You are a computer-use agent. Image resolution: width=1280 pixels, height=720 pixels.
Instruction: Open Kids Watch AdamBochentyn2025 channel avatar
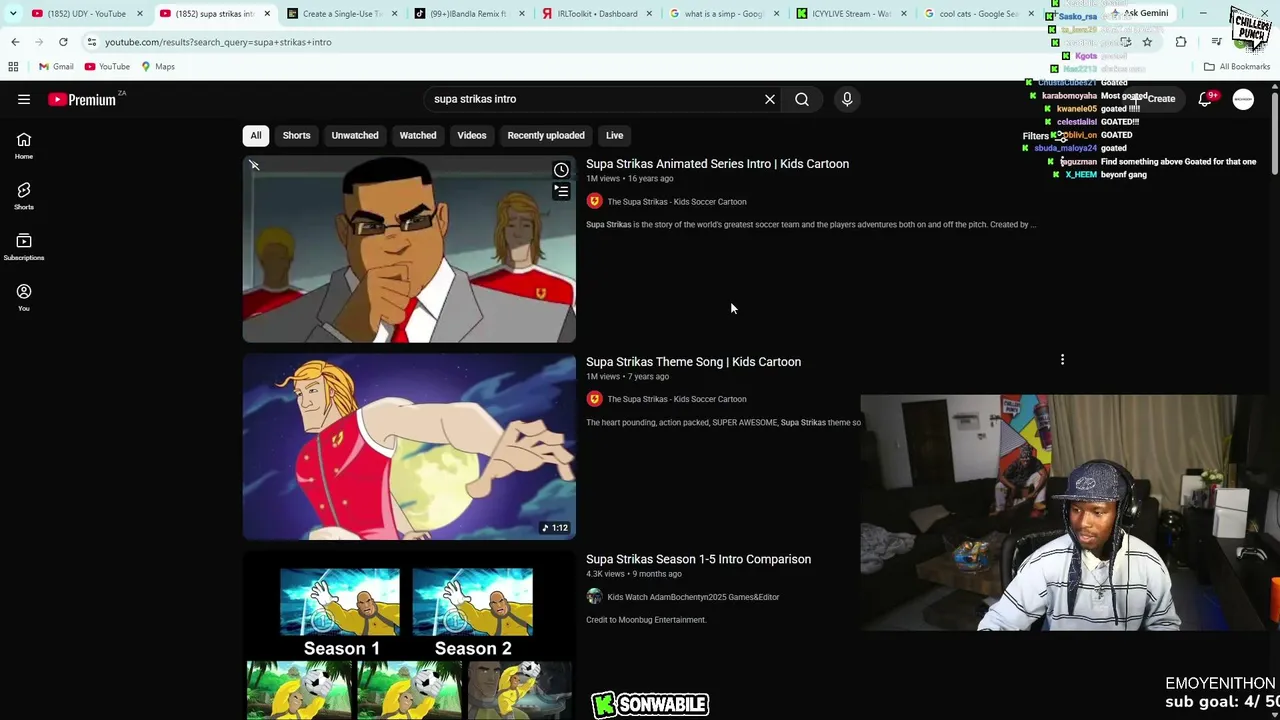(x=594, y=597)
